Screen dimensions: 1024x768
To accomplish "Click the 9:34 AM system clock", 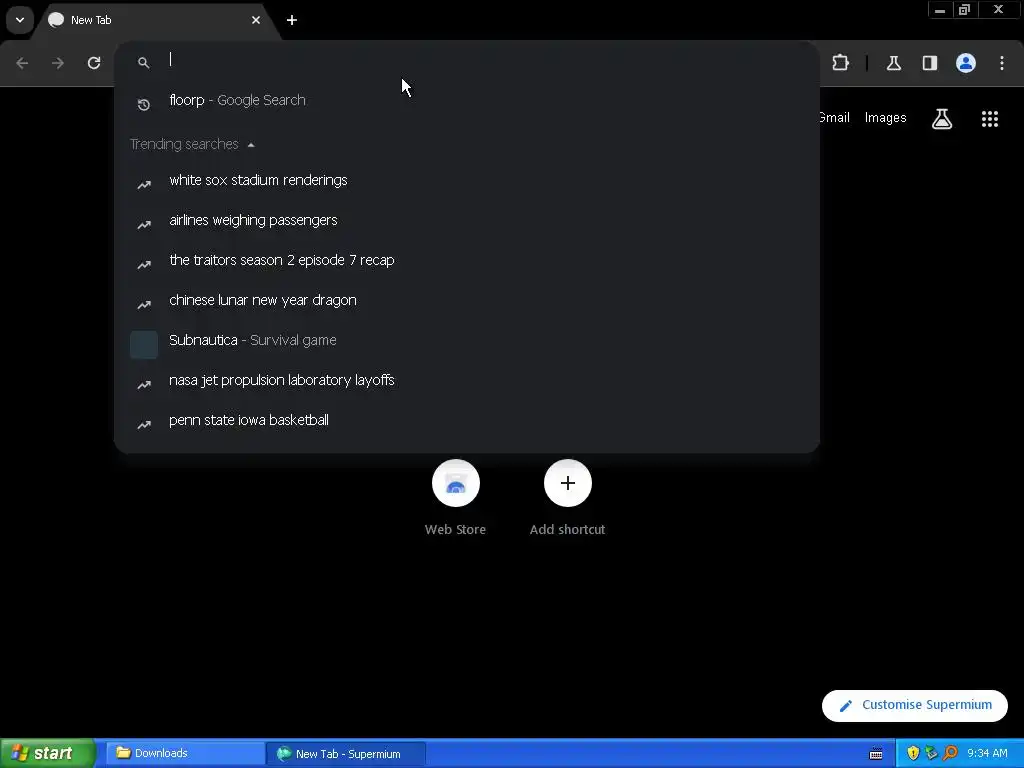I will pos(987,753).
